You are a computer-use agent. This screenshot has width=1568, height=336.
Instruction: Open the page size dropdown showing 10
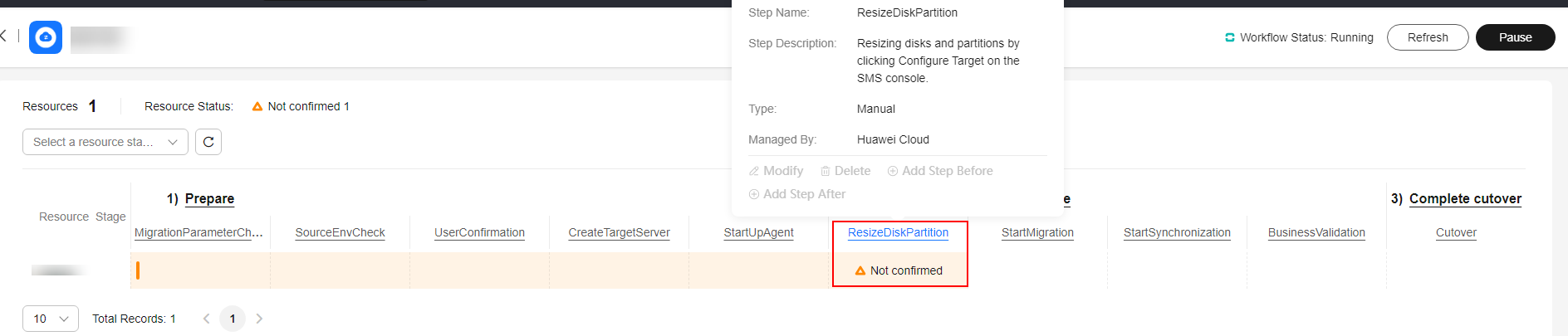[51, 319]
